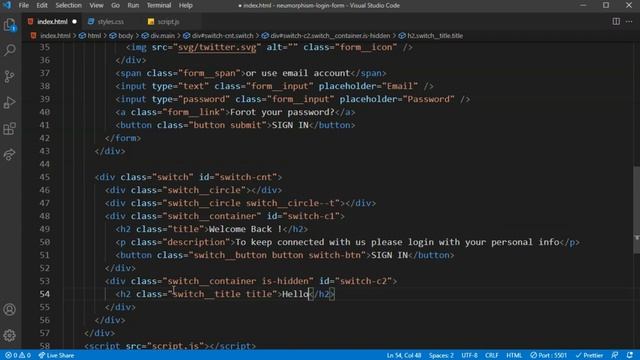Click line number 38 in gutter
The height and width of the screenshot is (360, 640).
44,86
